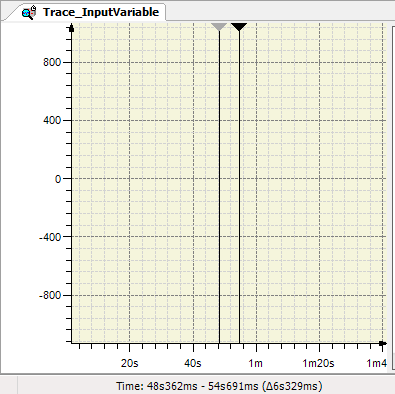
Task: Select the black triangle cursor marker
Action: pos(239,27)
